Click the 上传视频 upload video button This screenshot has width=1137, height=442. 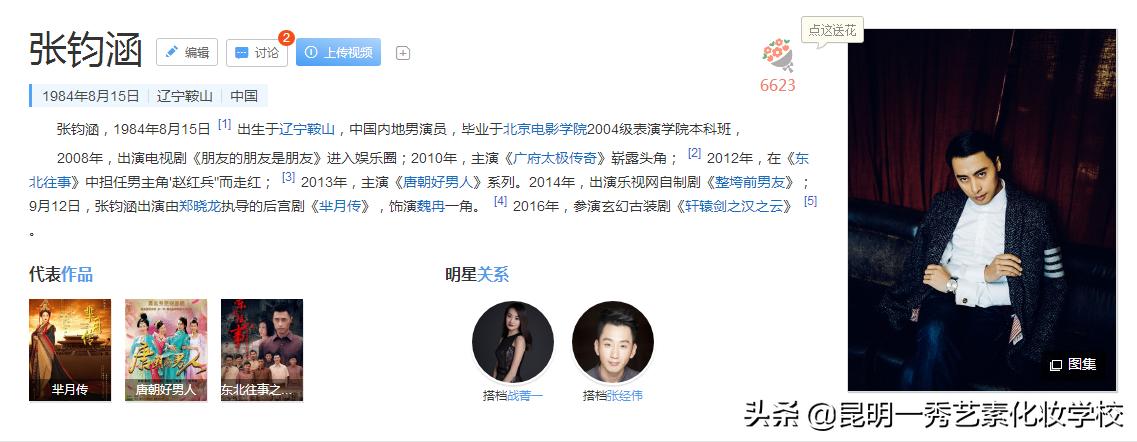338,52
